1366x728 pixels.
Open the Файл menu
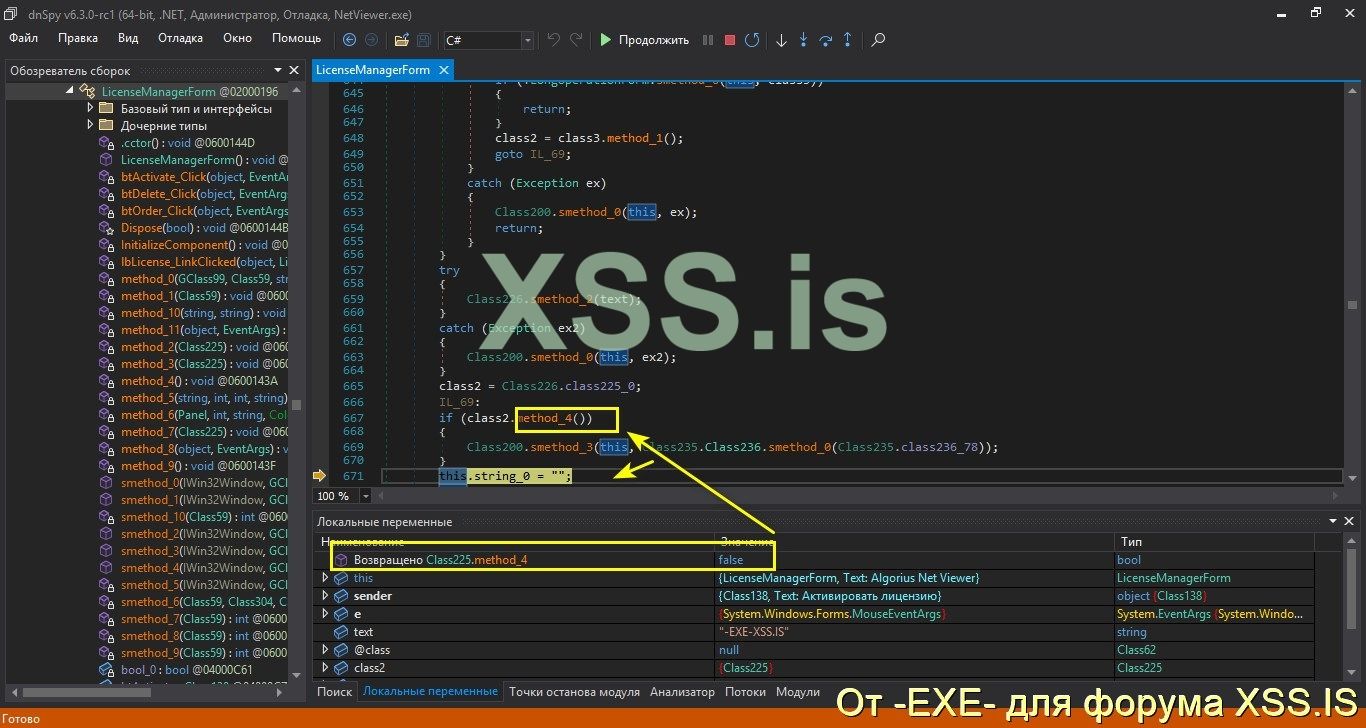click(x=23, y=38)
